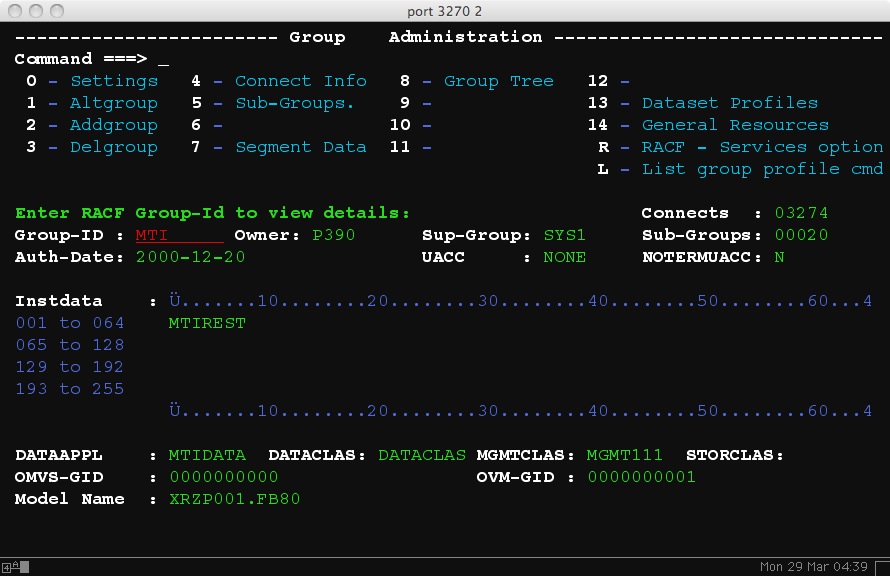This screenshot has height=576, width=890.
Task: Select Sub-Groups menu entry
Action: 295,103
